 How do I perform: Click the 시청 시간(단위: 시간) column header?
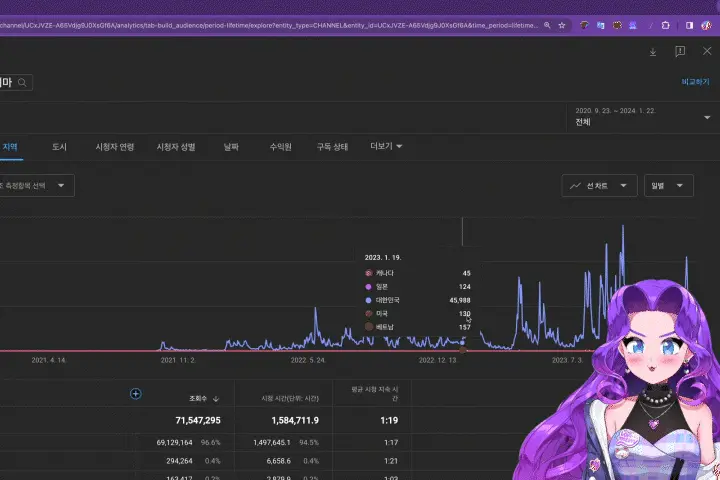290,399
